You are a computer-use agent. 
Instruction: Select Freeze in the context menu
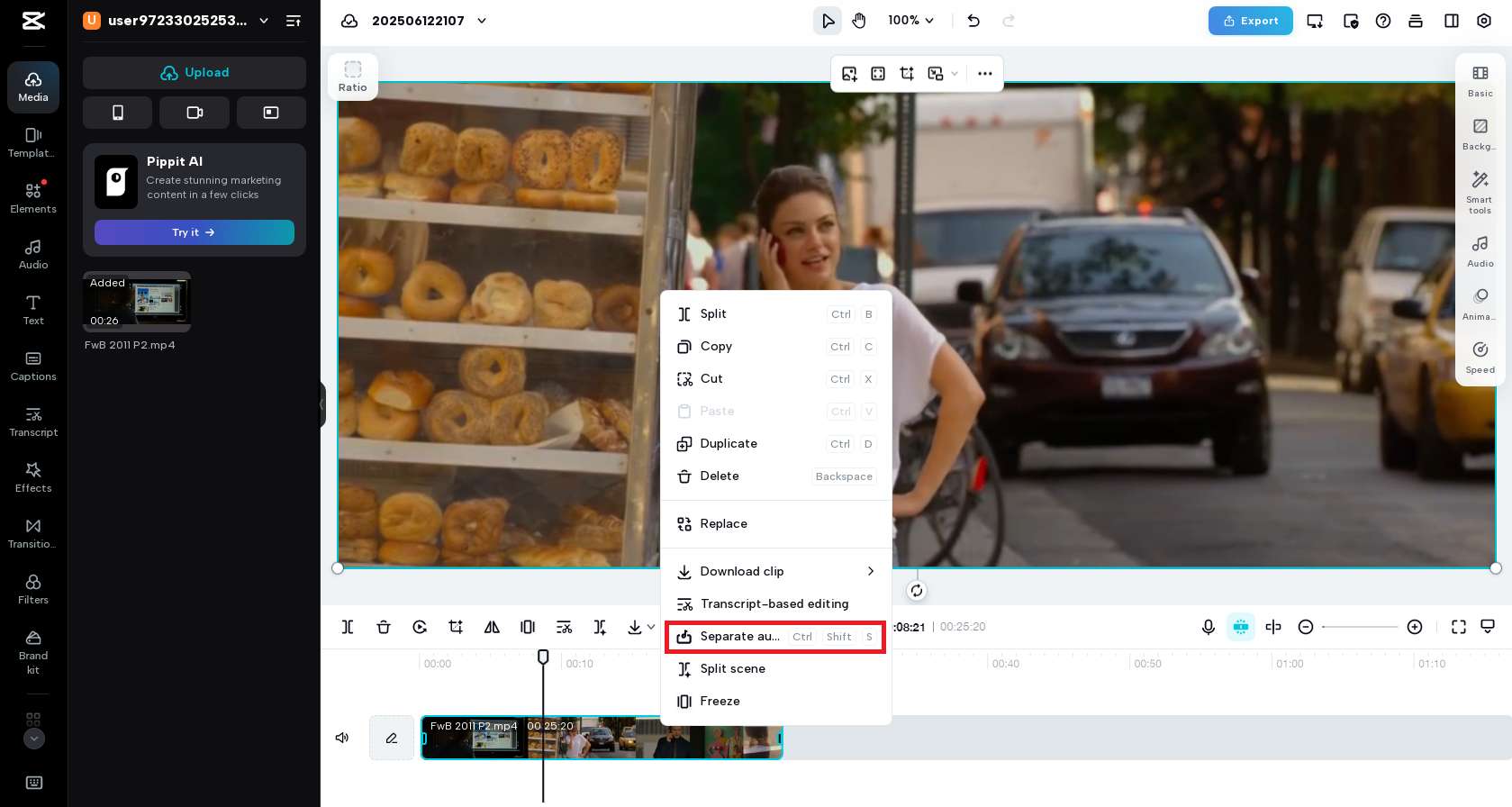point(776,702)
